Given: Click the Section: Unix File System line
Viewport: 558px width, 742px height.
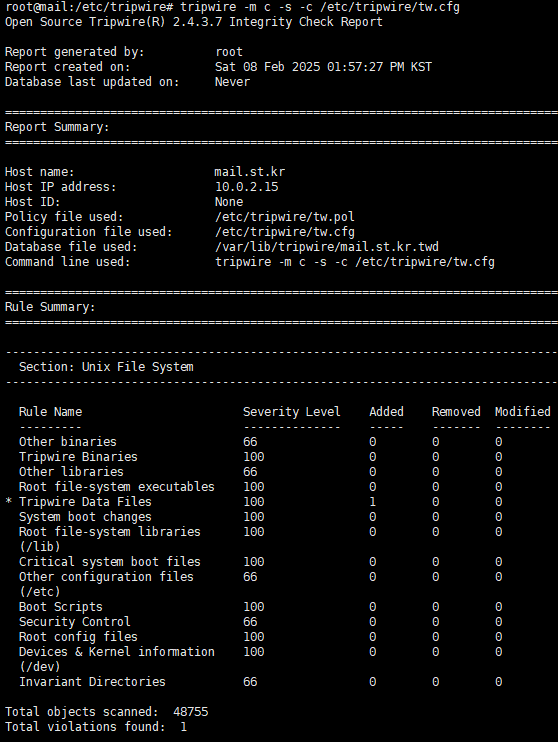Looking at the screenshot, I should pyautogui.click(x=106, y=367).
